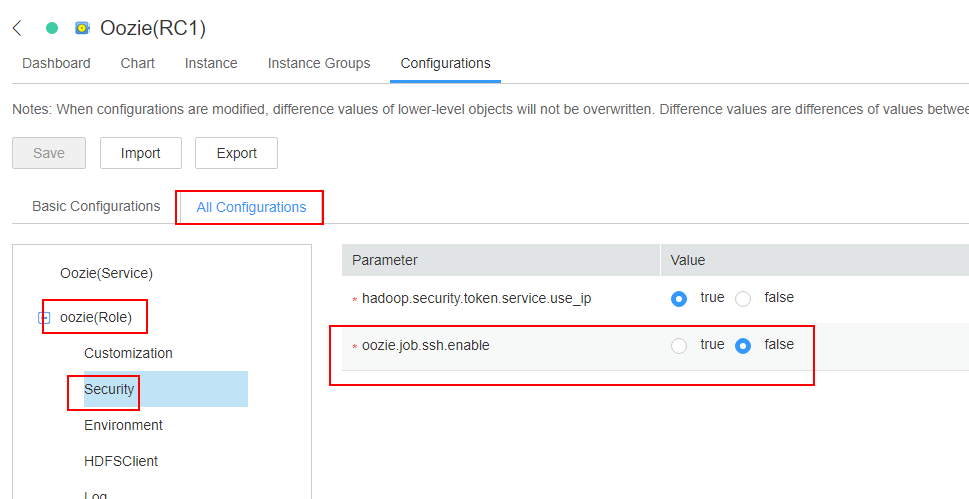Open the All Configurations tab

click(x=251, y=207)
